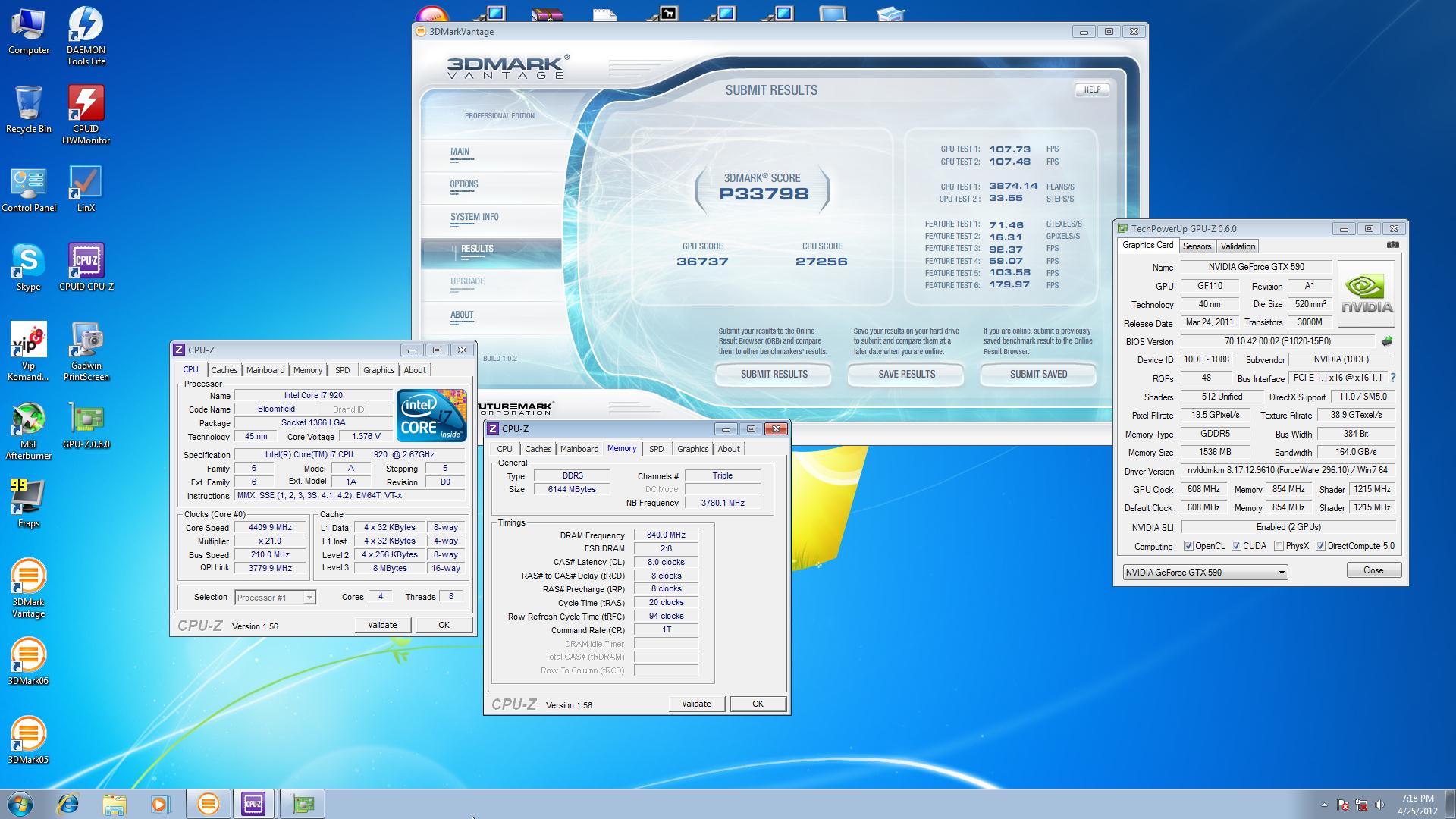Select OPTIONS in 3DMark Vantage sidebar

pyautogui.click(x=464, y=184)
